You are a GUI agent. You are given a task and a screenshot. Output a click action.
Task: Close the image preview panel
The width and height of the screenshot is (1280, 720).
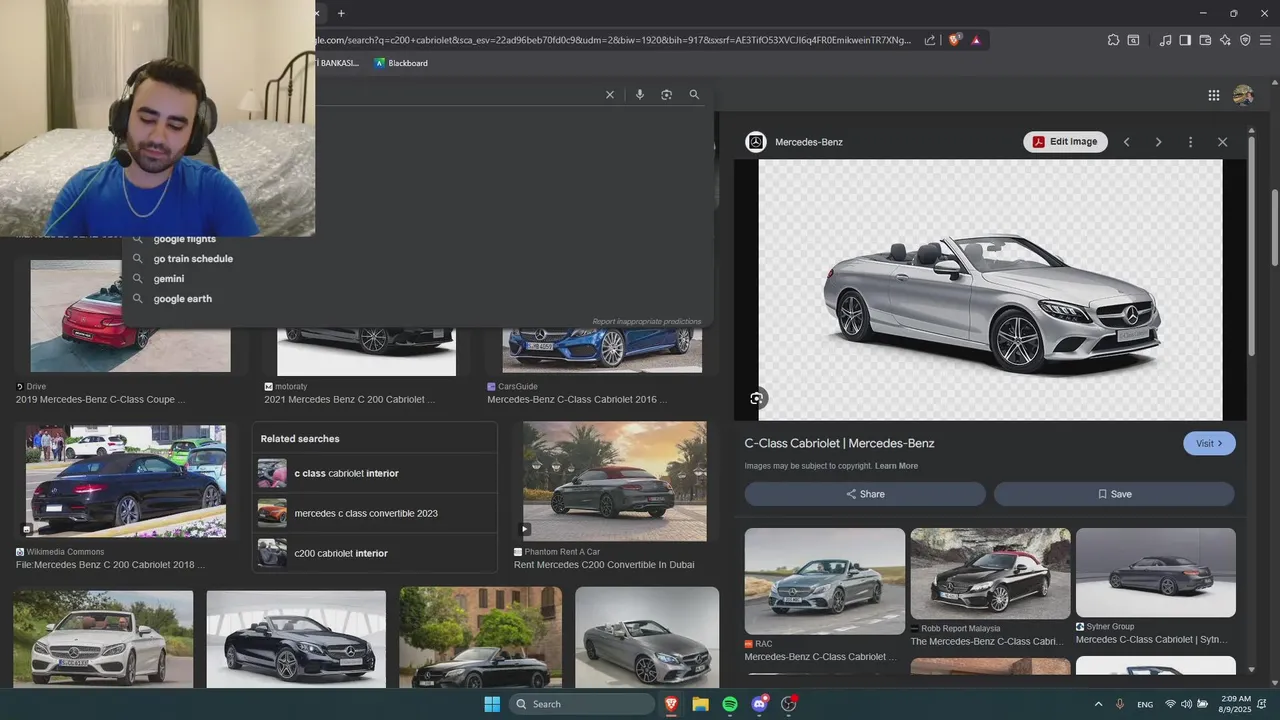click(1222, 142)
